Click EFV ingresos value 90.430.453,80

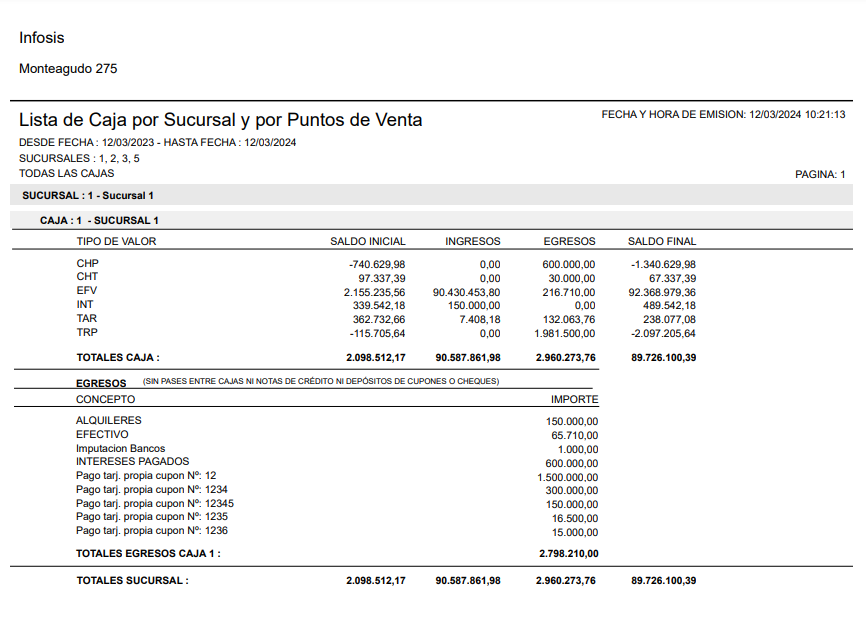click(467, 292)
